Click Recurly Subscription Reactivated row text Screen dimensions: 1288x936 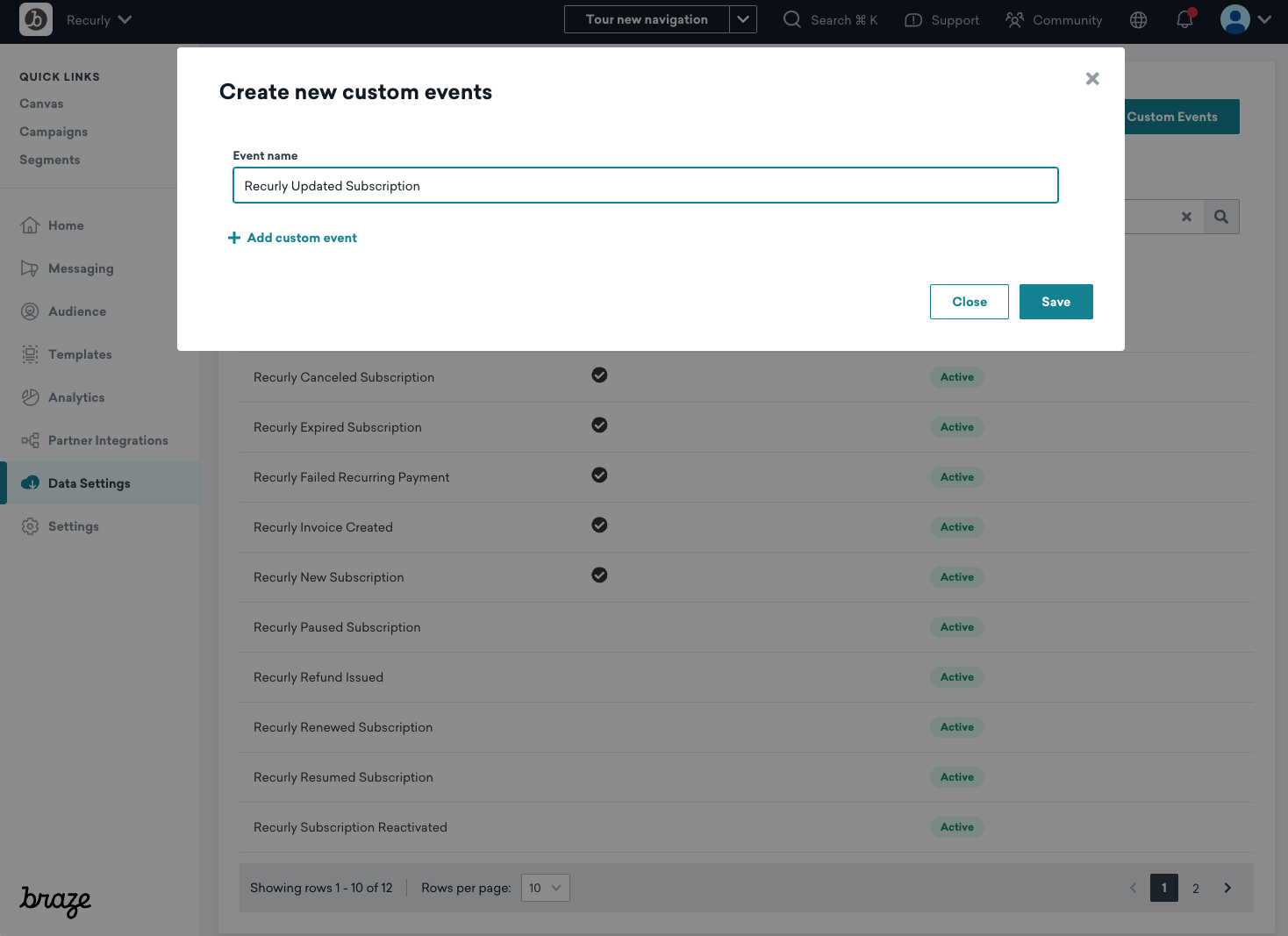coord(350,827)
